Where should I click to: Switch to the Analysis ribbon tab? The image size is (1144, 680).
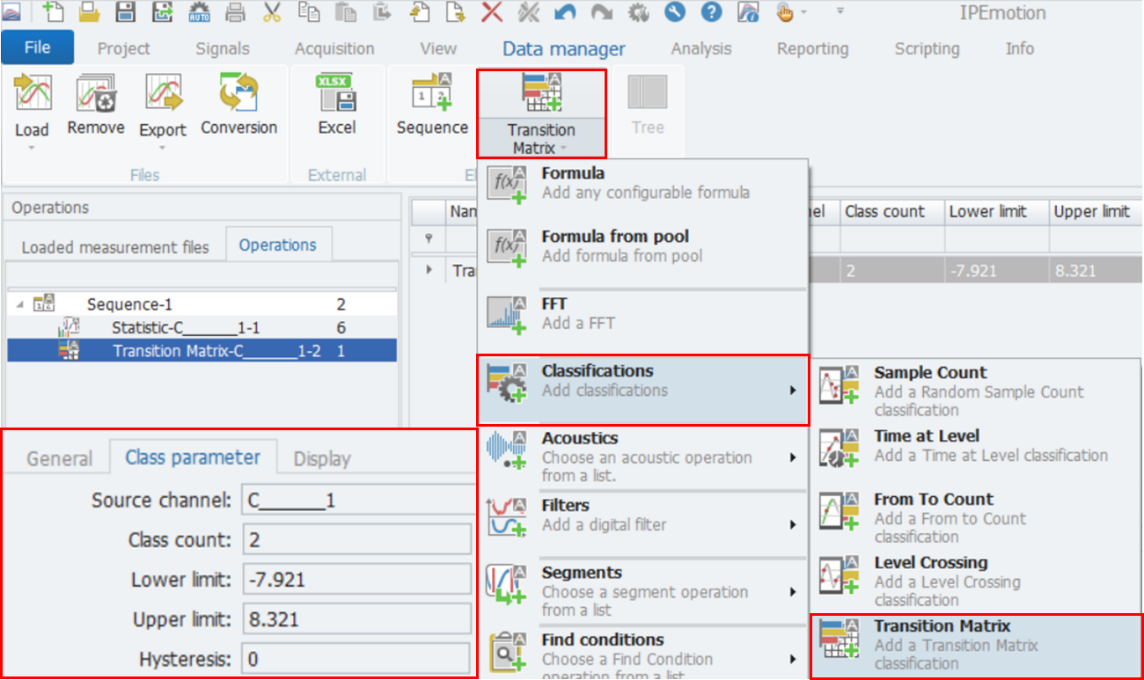tap(701, 48)
